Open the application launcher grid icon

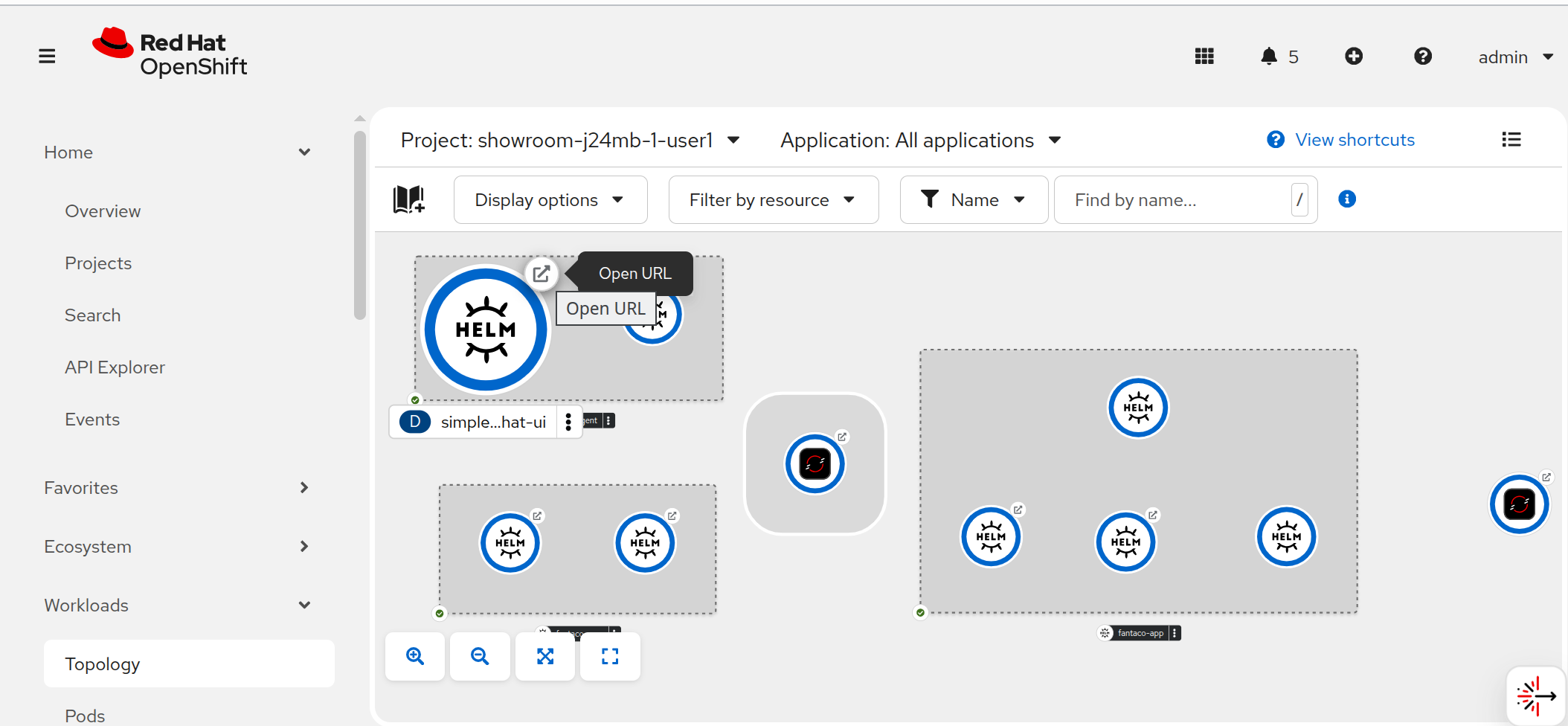[x=1204, y=57]
